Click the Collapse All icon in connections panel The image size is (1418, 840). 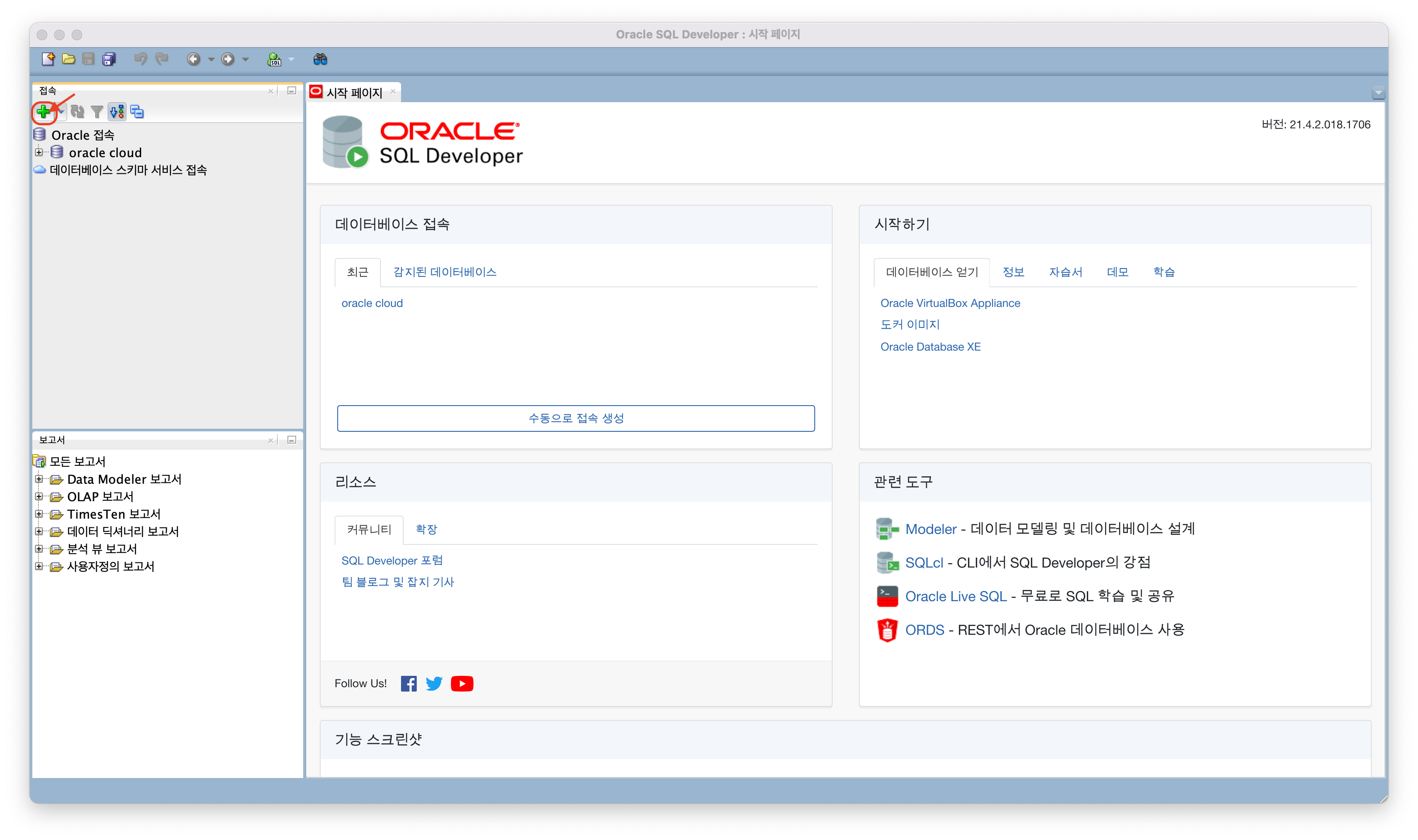(x=137, y=111)
